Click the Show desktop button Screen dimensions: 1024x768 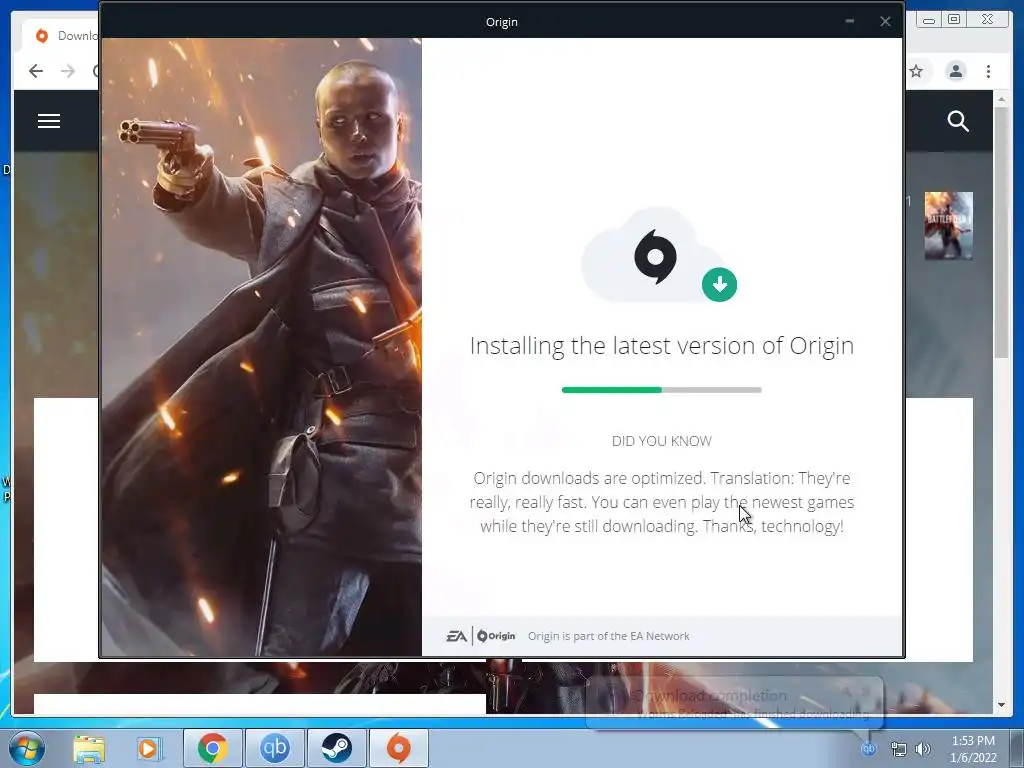pos(1017,748)
